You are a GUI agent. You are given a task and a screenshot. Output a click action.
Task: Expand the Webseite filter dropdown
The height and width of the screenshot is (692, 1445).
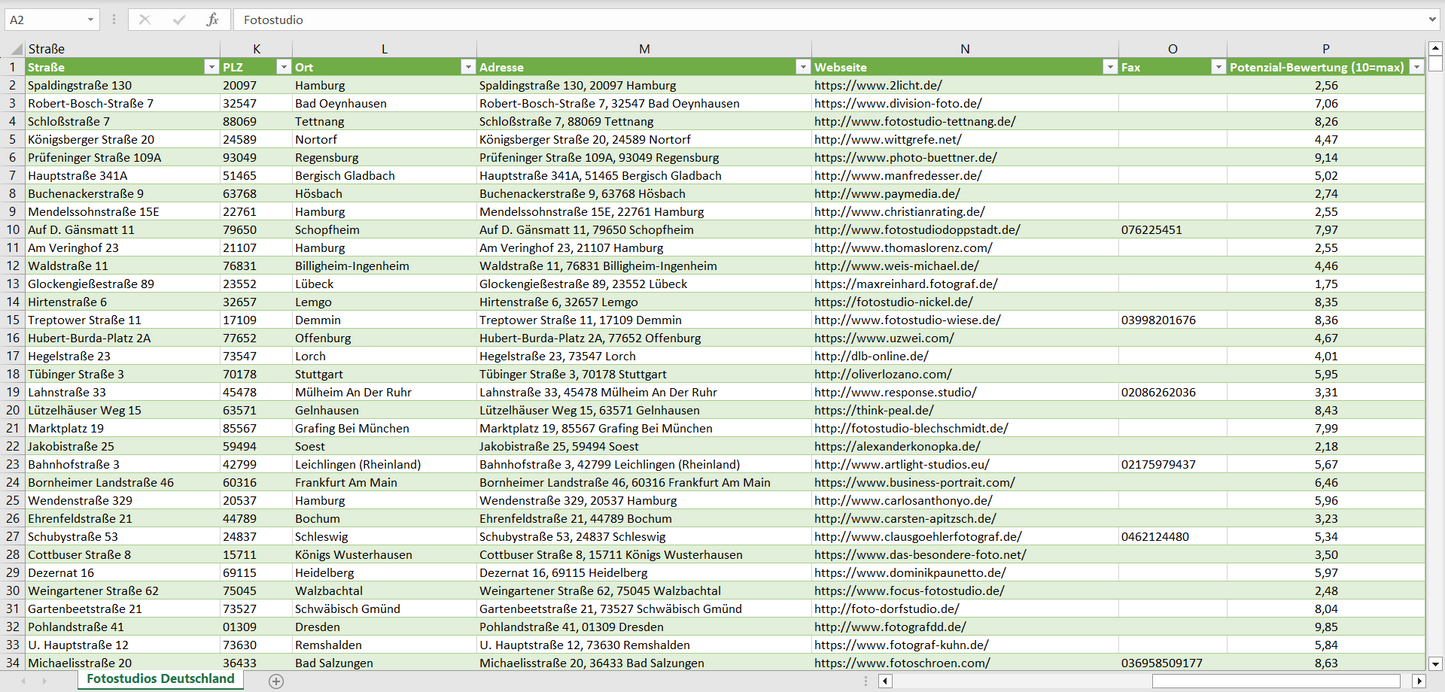[x=1109, y=67]
